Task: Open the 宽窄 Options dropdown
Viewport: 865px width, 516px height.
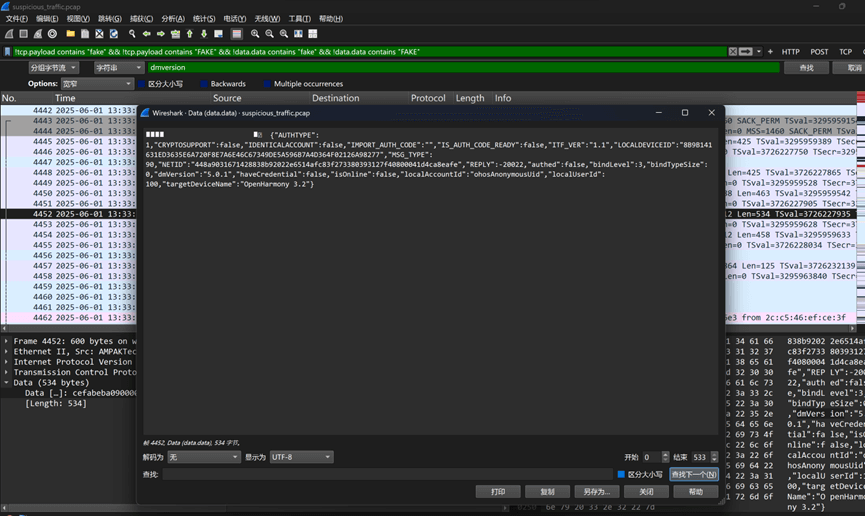Action: 97,84
